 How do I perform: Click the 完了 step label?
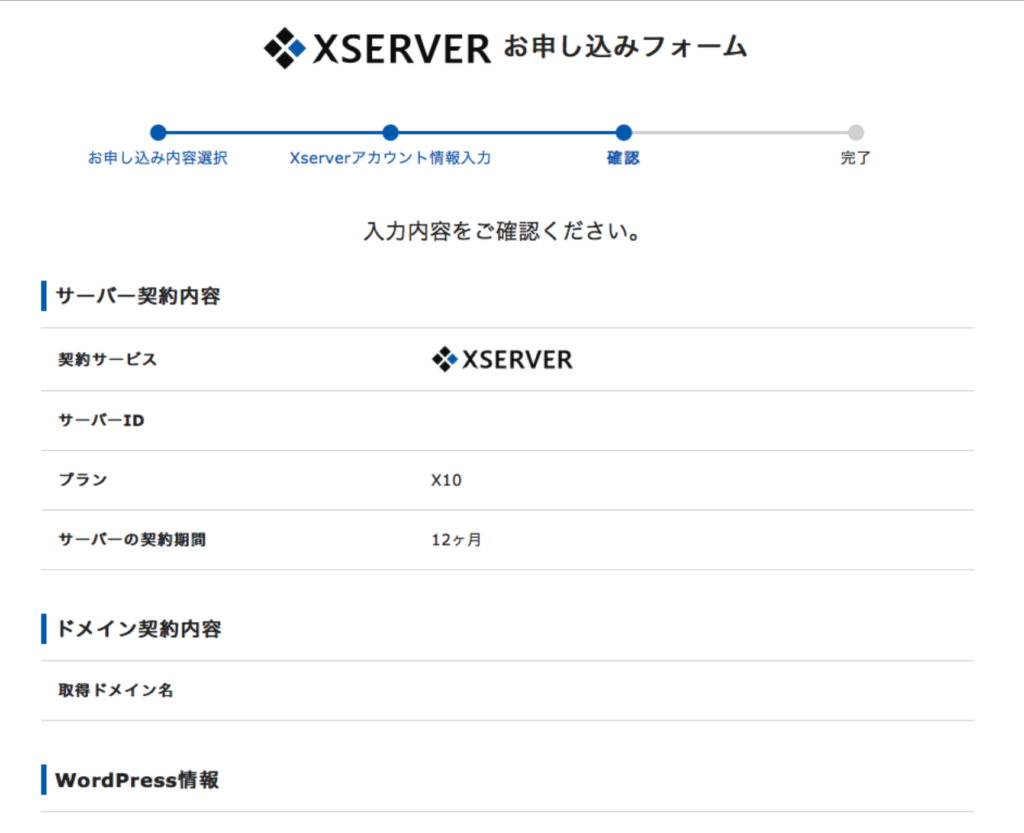click(856, 158)
